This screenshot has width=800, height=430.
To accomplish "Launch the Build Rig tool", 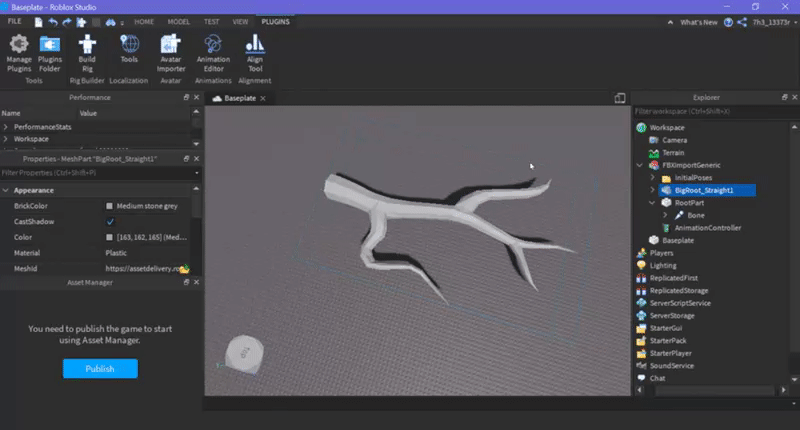I will (x=87, y=53).
